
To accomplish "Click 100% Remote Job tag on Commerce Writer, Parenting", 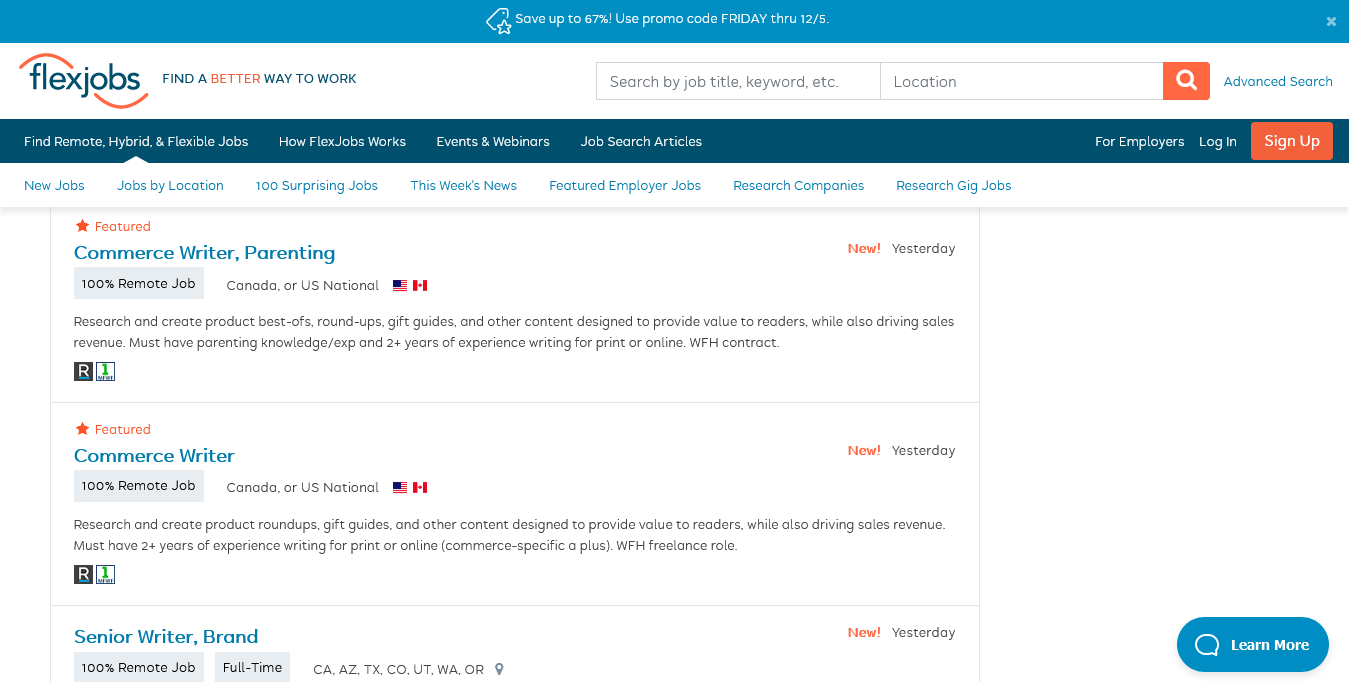I will point(139,284).
